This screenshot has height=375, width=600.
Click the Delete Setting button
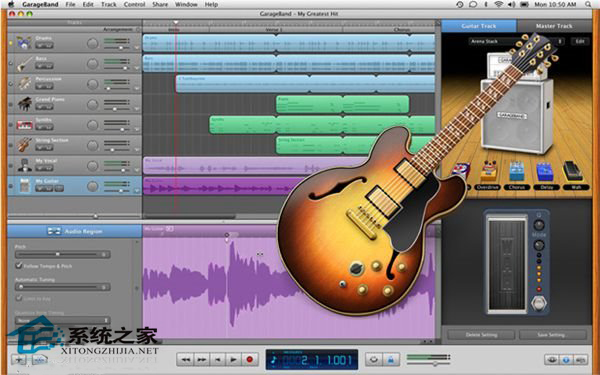pos(481,334)
